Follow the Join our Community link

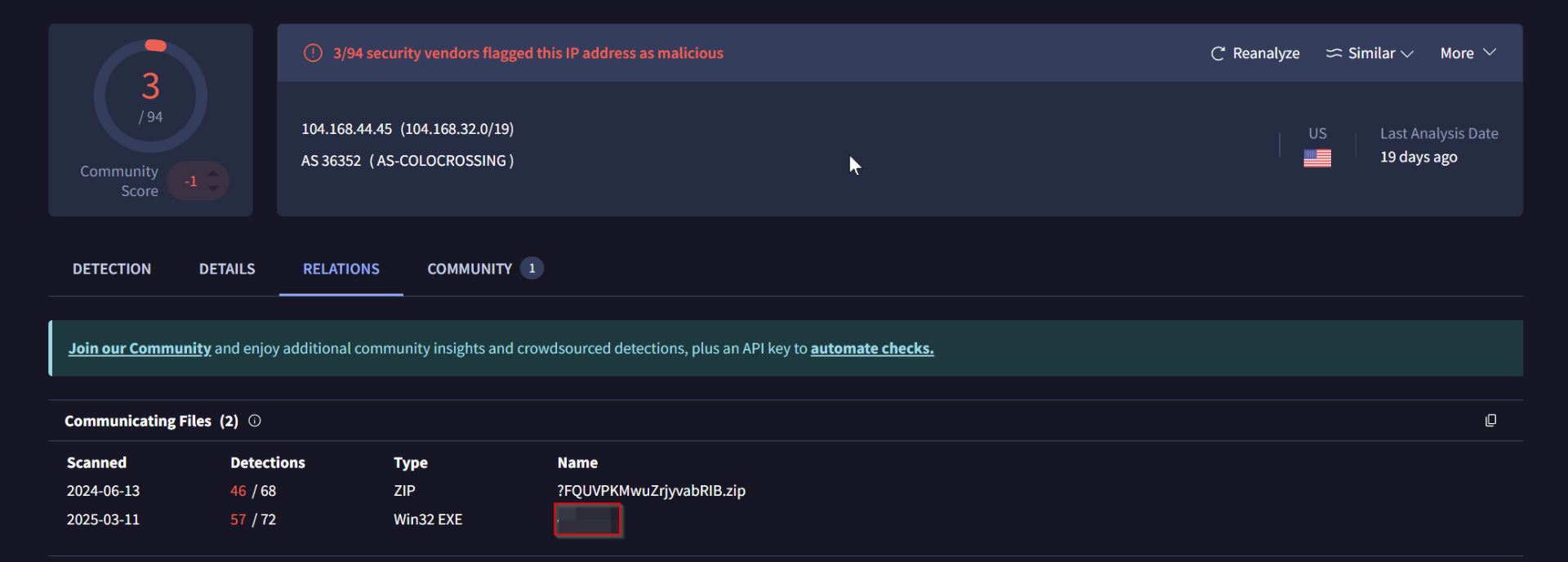tap(140, 348)
